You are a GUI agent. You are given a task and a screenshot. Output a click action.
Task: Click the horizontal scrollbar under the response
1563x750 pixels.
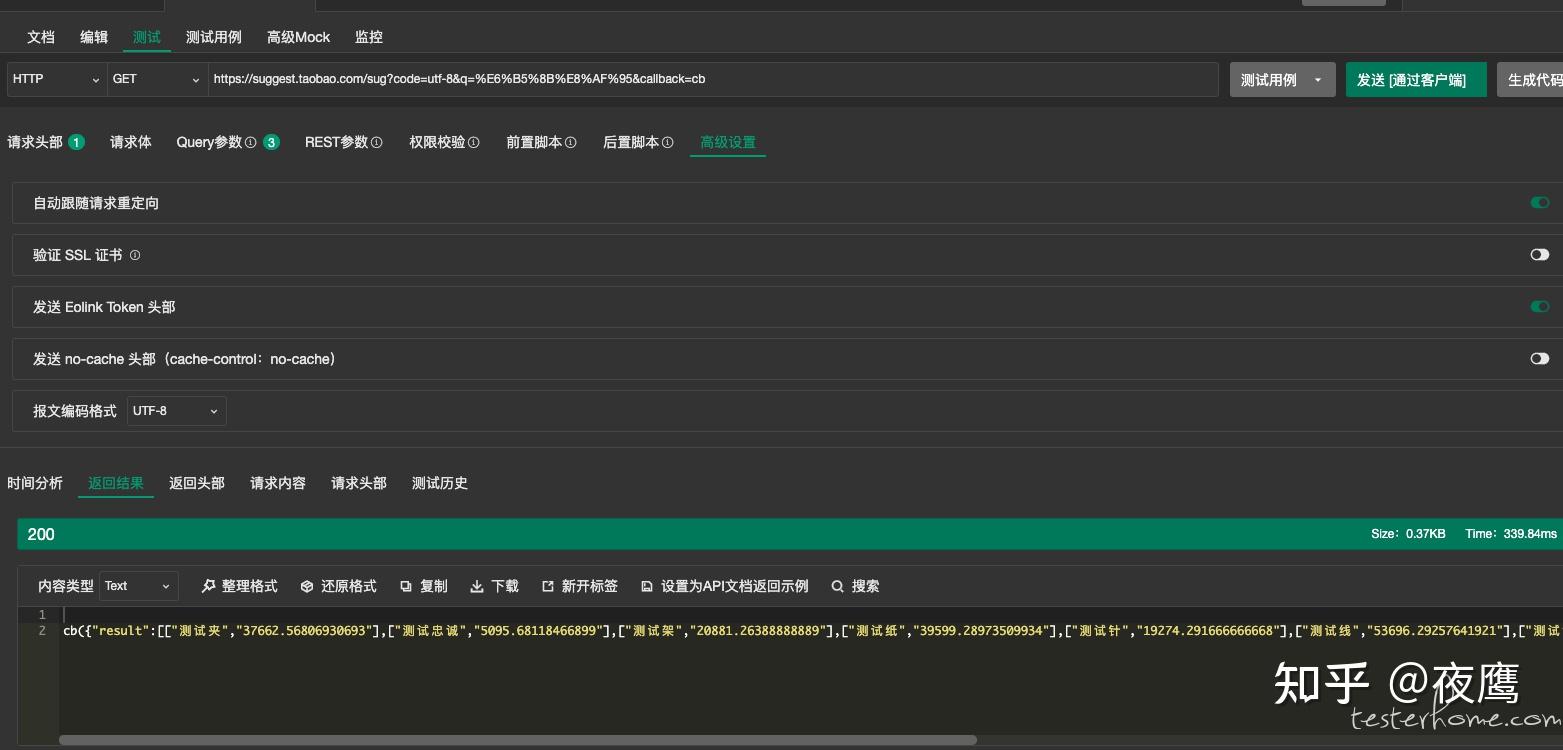pos(518,741)
